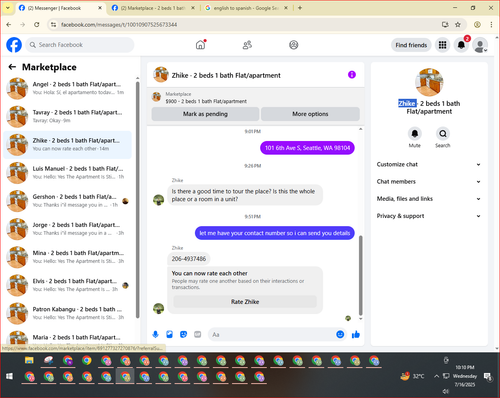The image size is (500, 398).
Task: Click conversation list scrollbar
Action: pos(137,200)
